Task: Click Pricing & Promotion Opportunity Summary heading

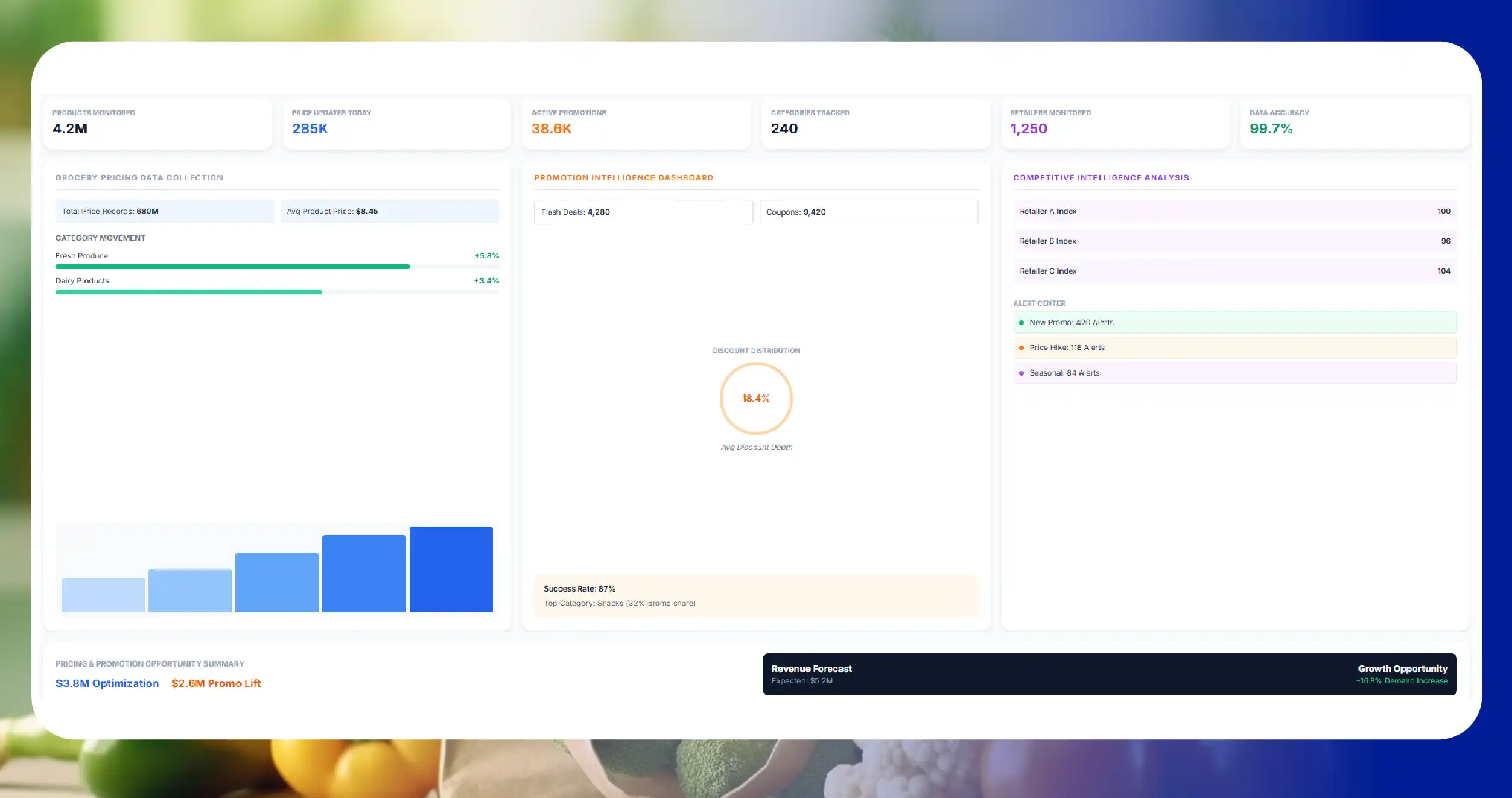Action: [150, 663]
